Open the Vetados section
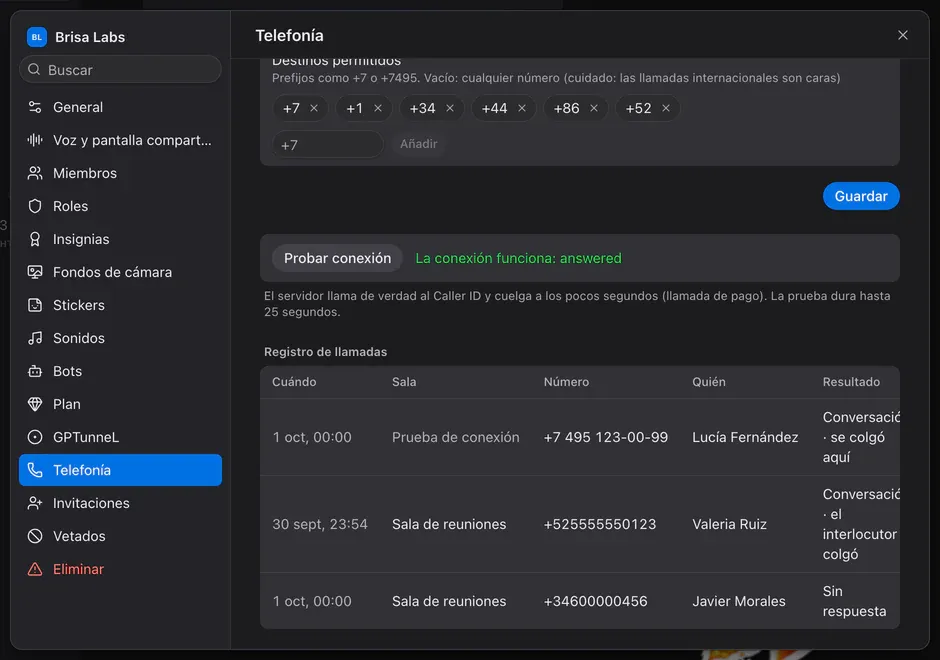940x660 pixels. (120, 536)
